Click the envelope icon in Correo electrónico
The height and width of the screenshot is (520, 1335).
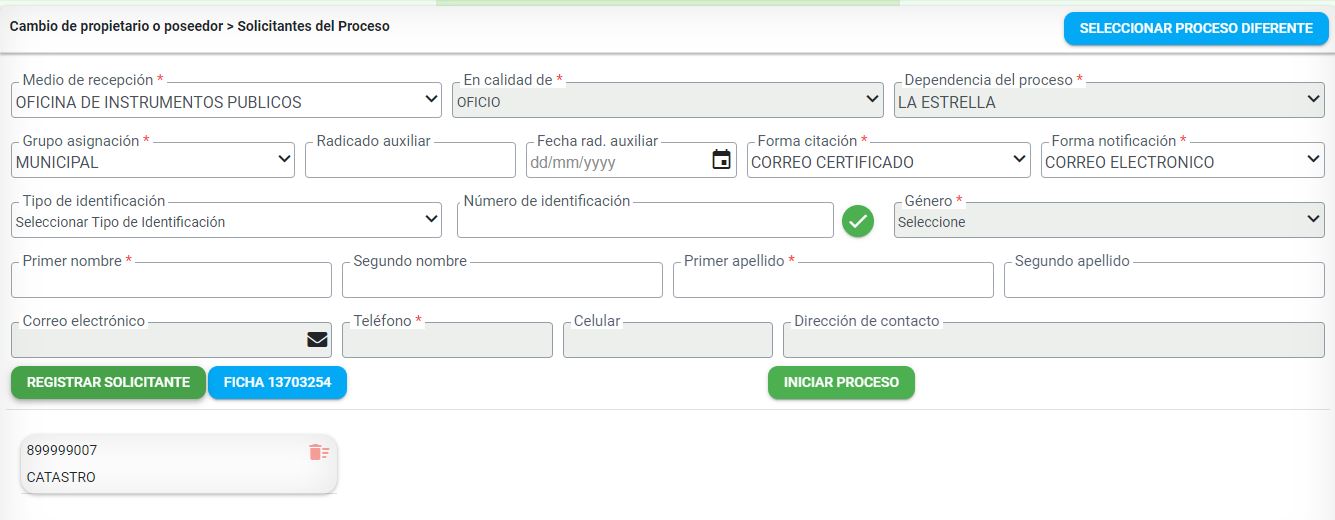click(317, 339)
